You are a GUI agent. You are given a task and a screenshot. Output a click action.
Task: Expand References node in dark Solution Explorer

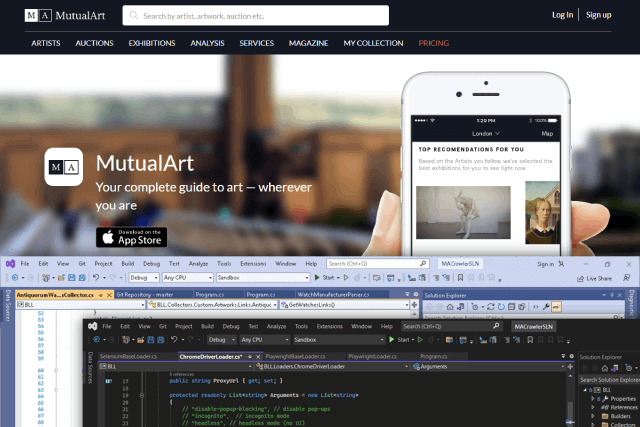(593, 407)
